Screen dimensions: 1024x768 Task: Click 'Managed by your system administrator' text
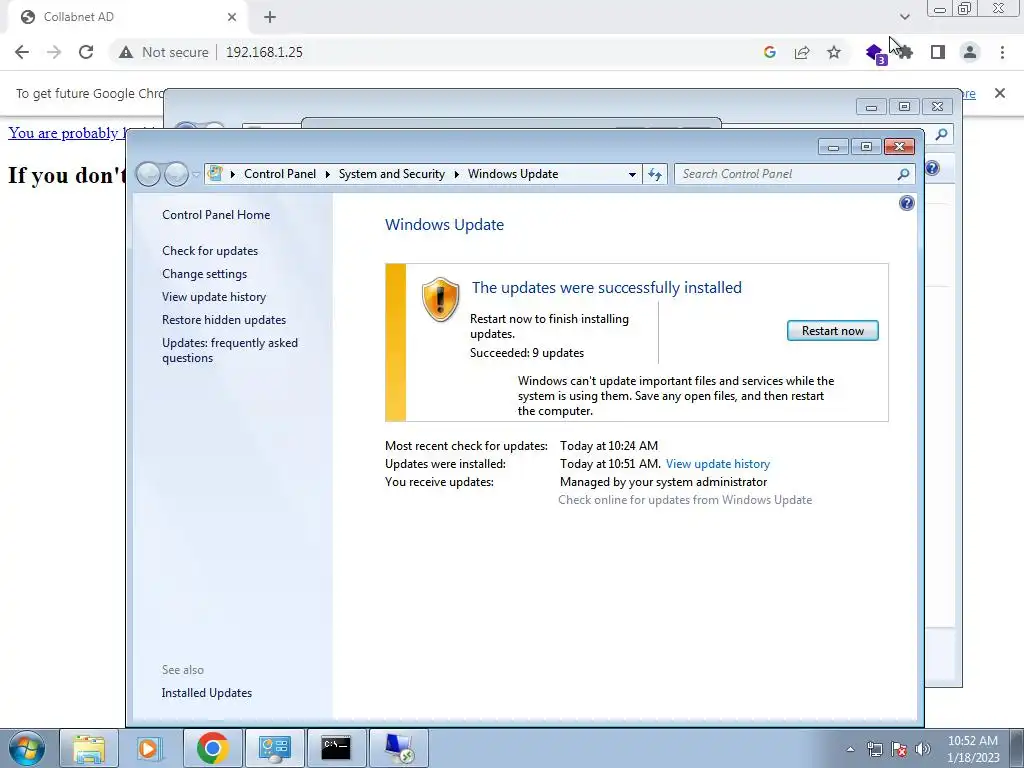click(x=664, y=482)
